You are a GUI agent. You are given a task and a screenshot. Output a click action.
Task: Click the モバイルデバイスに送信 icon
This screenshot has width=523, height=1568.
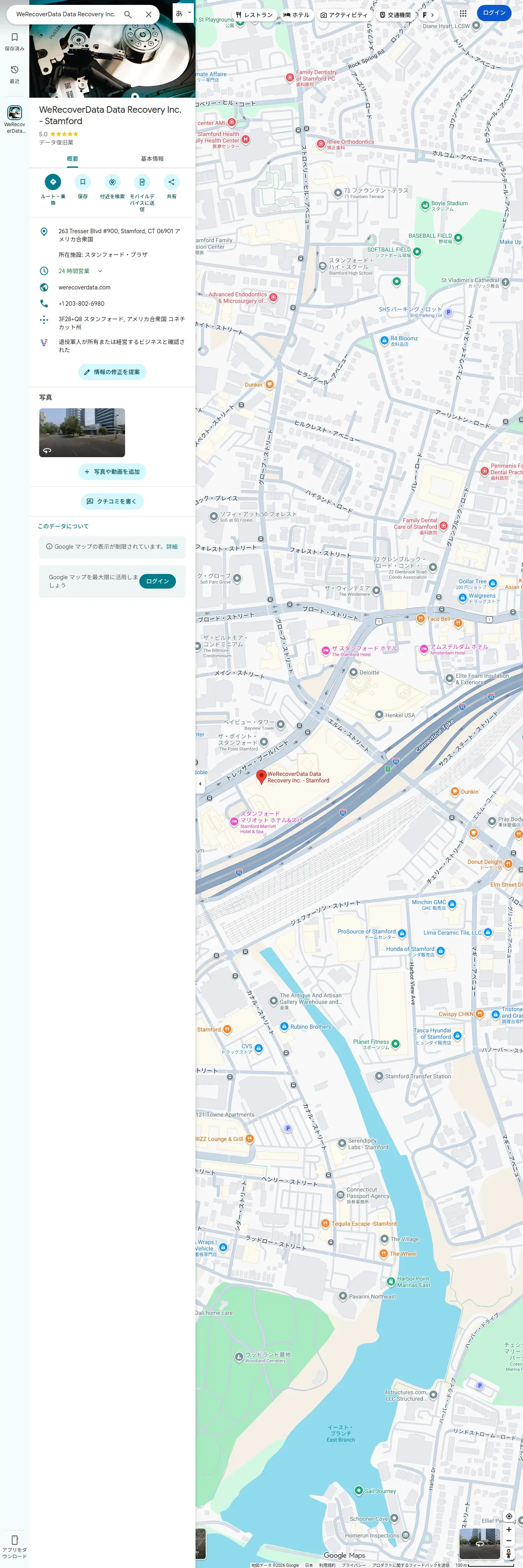click(x=142, y=182)
